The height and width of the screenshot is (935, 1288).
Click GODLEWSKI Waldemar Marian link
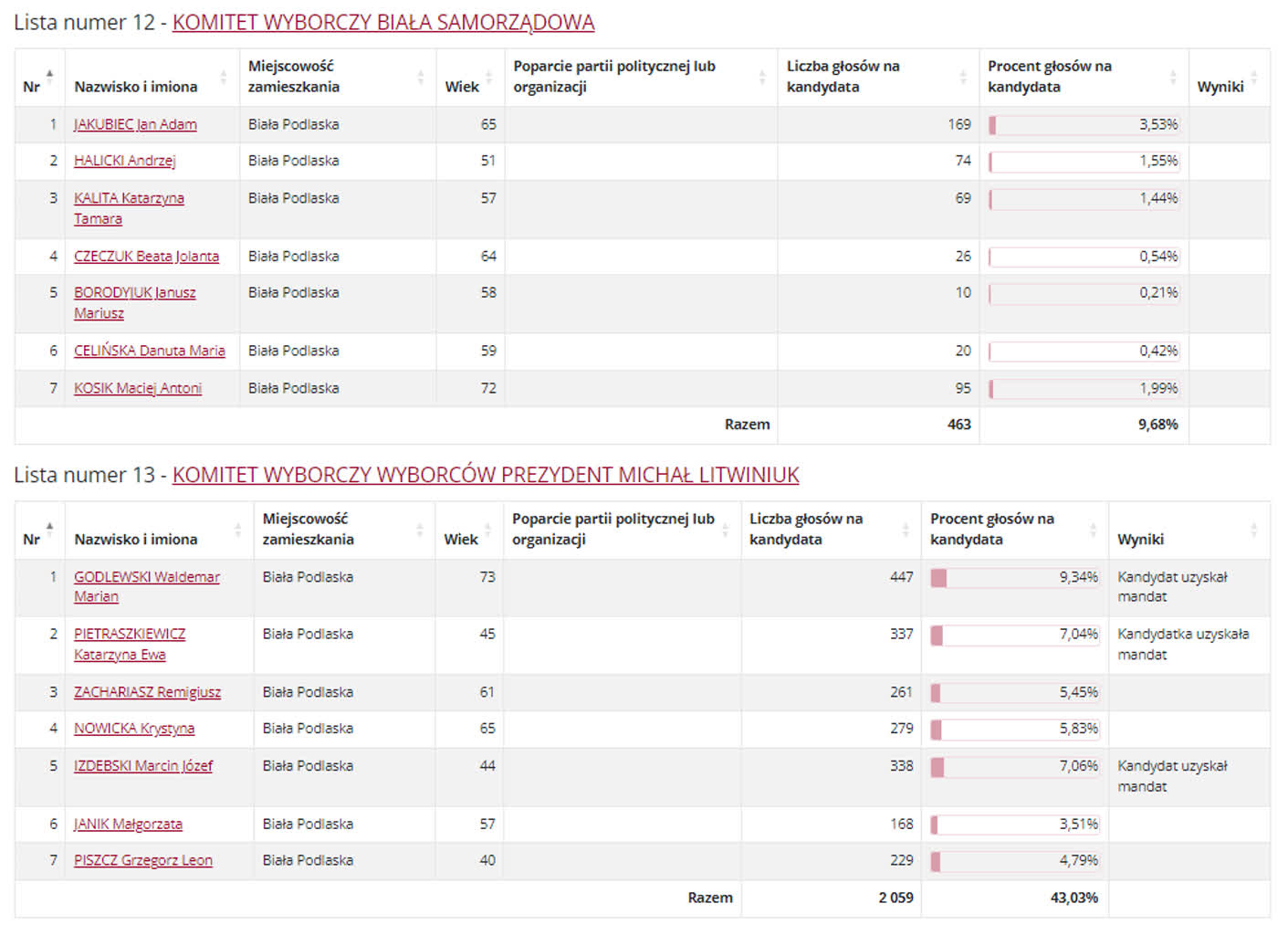(x=146, y=577)
